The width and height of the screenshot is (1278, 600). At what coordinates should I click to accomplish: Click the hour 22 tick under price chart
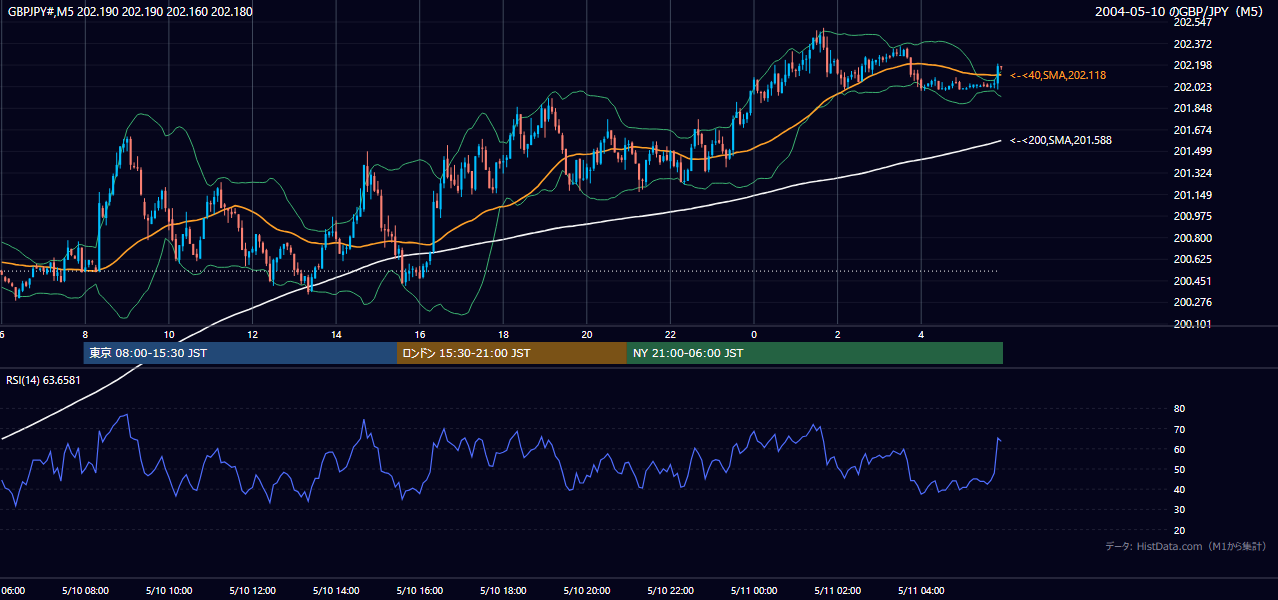coord(670,335)
